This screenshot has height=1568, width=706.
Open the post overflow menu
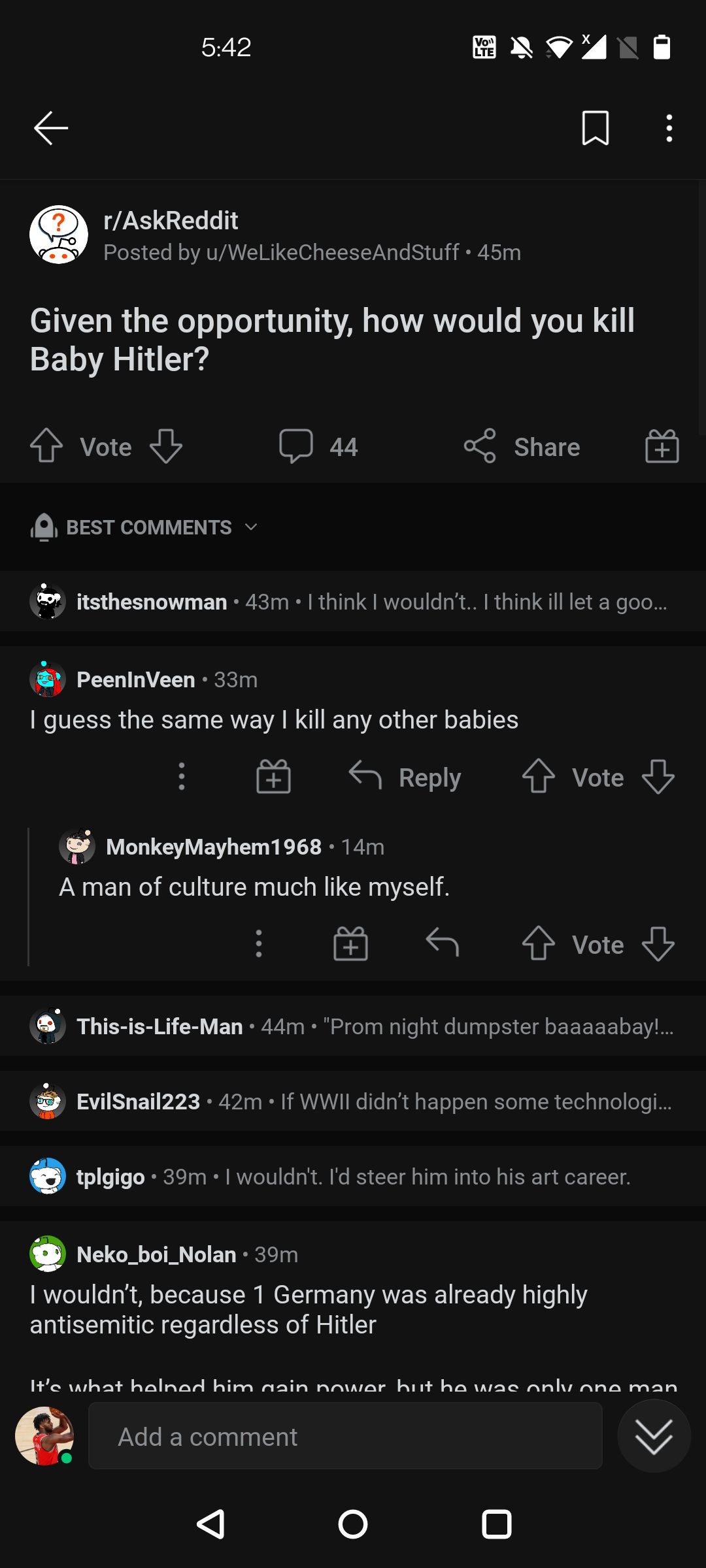[x=669, y=128]
